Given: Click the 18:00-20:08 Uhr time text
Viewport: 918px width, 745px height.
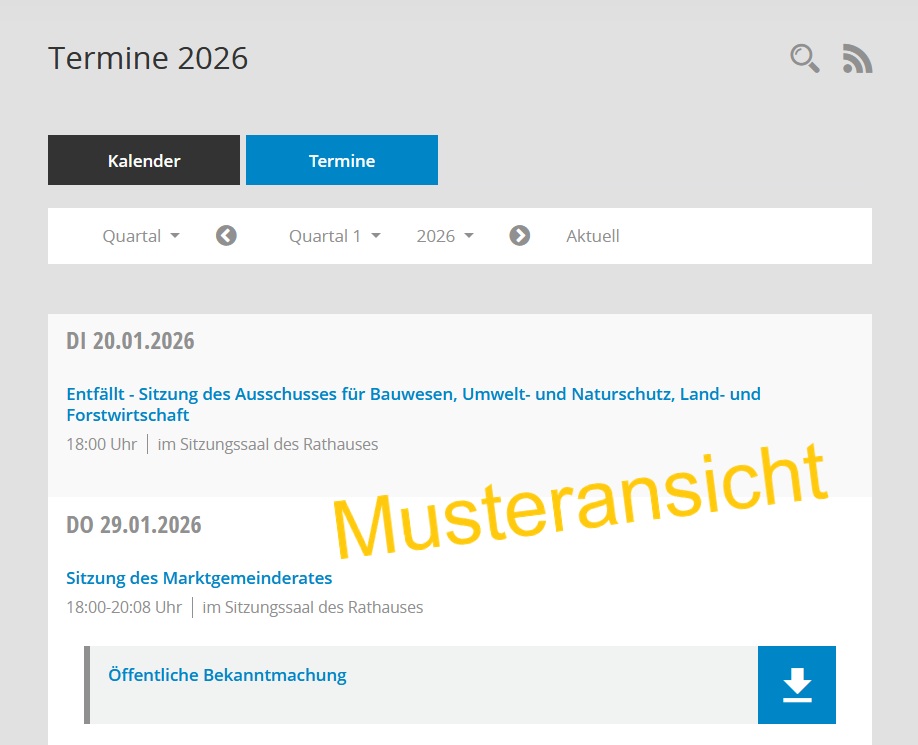Looking at the screenshot, I should coord(124,607).
